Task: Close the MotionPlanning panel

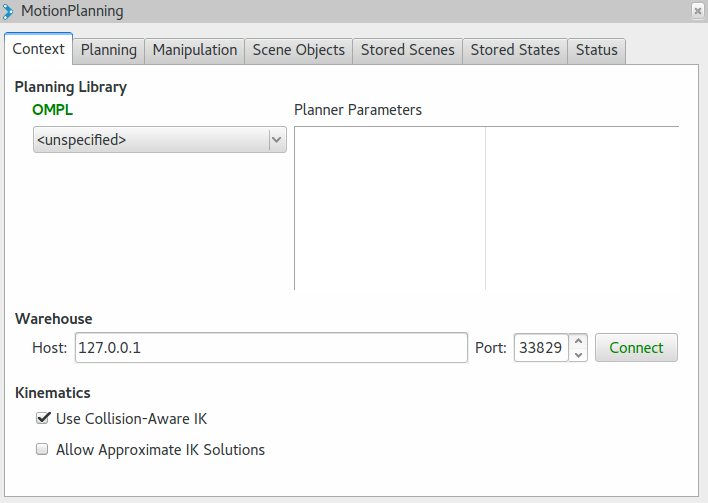Action: [697, 10]
